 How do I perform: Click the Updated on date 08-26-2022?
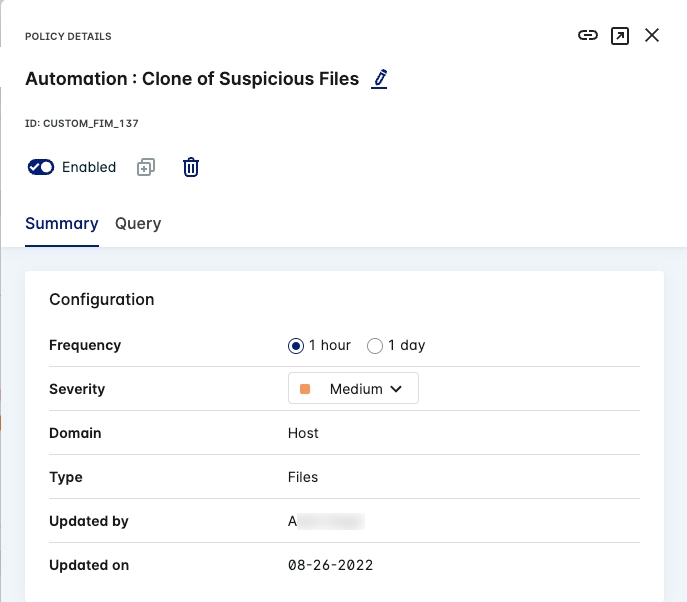pyautogui.click(x=330, y=565)
